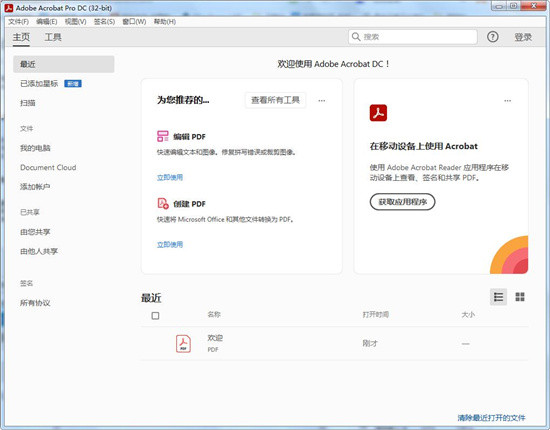The height and width of the screenshot is (430, 550).
Task: Click 查看所有工具 button
Action: (x=275, y=100)
